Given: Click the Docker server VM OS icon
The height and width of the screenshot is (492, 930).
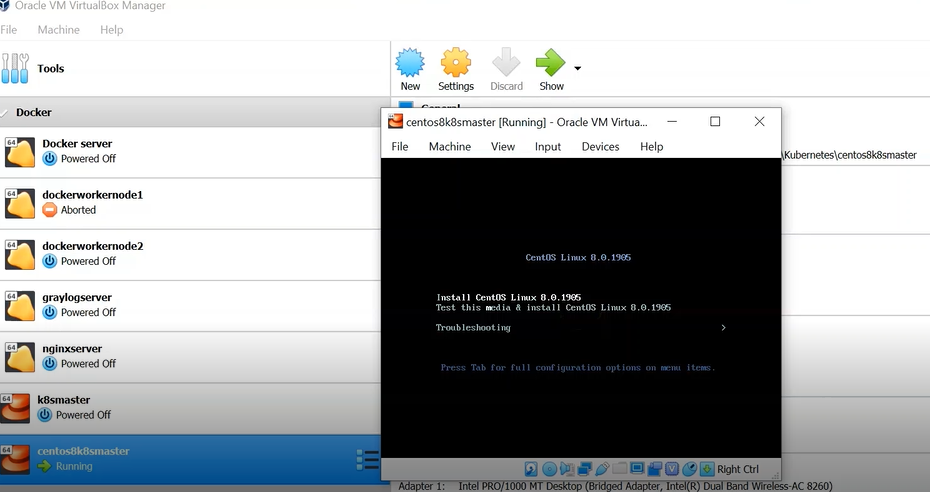Looking at the screenshot, I should pos(20,152).
